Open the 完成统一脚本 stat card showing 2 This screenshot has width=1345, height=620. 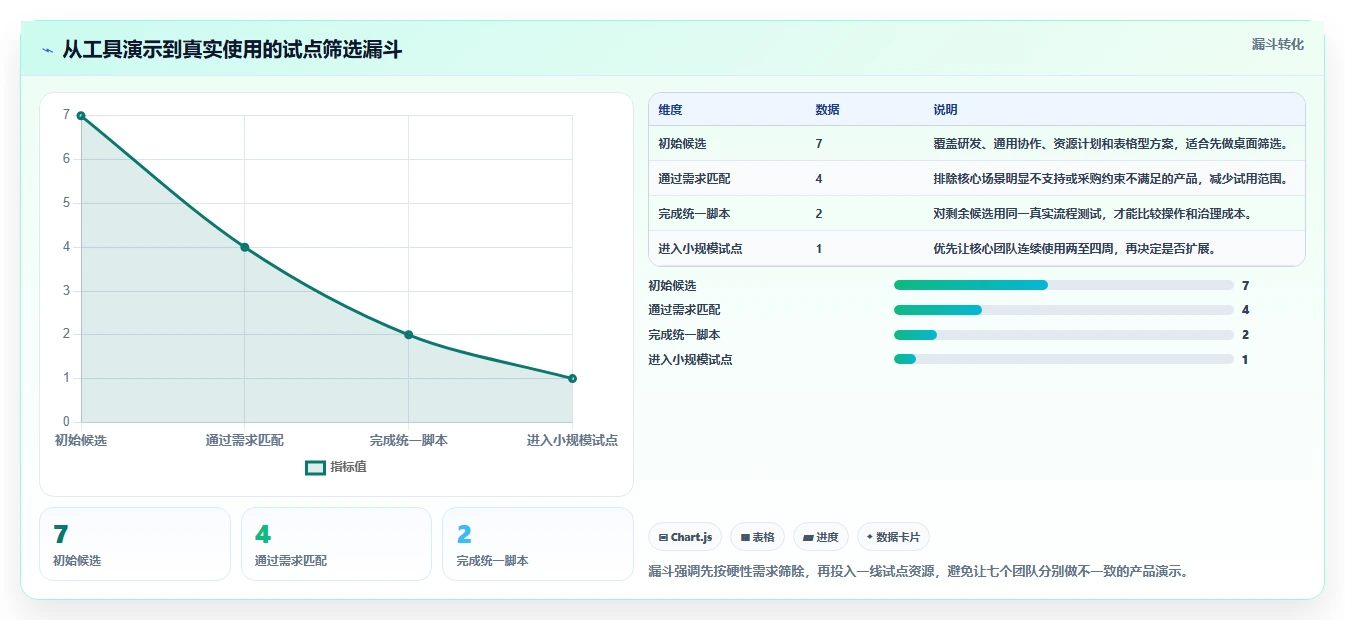click(538, 544)
